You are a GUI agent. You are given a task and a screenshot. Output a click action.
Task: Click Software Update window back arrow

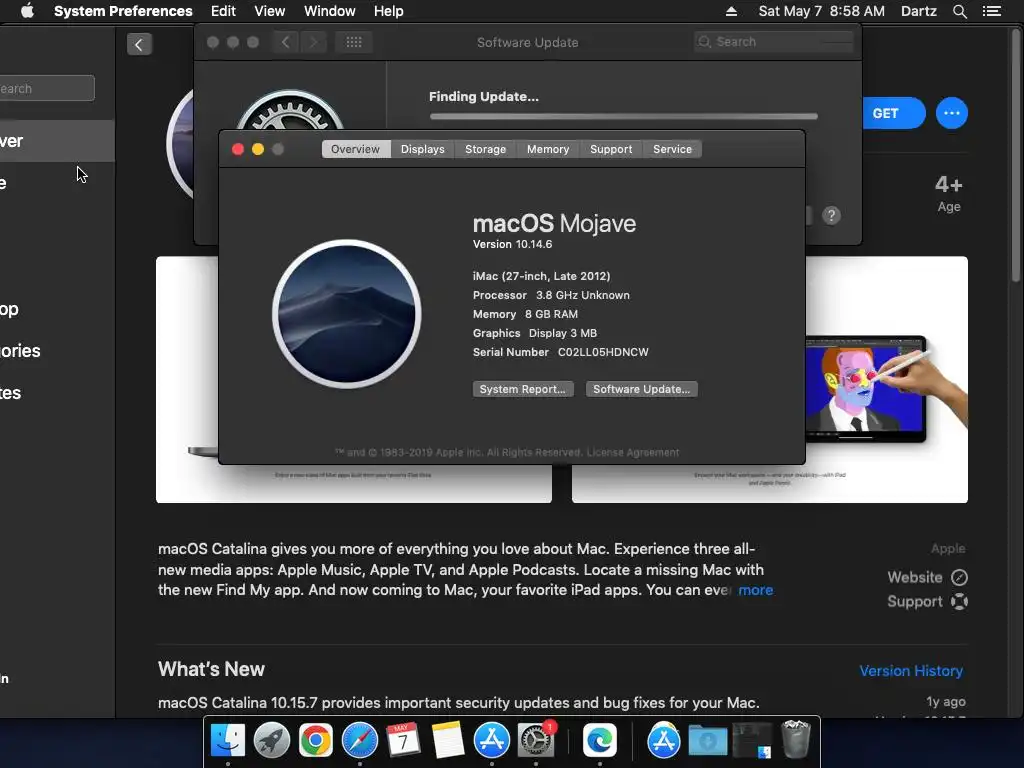coord(285,42)
